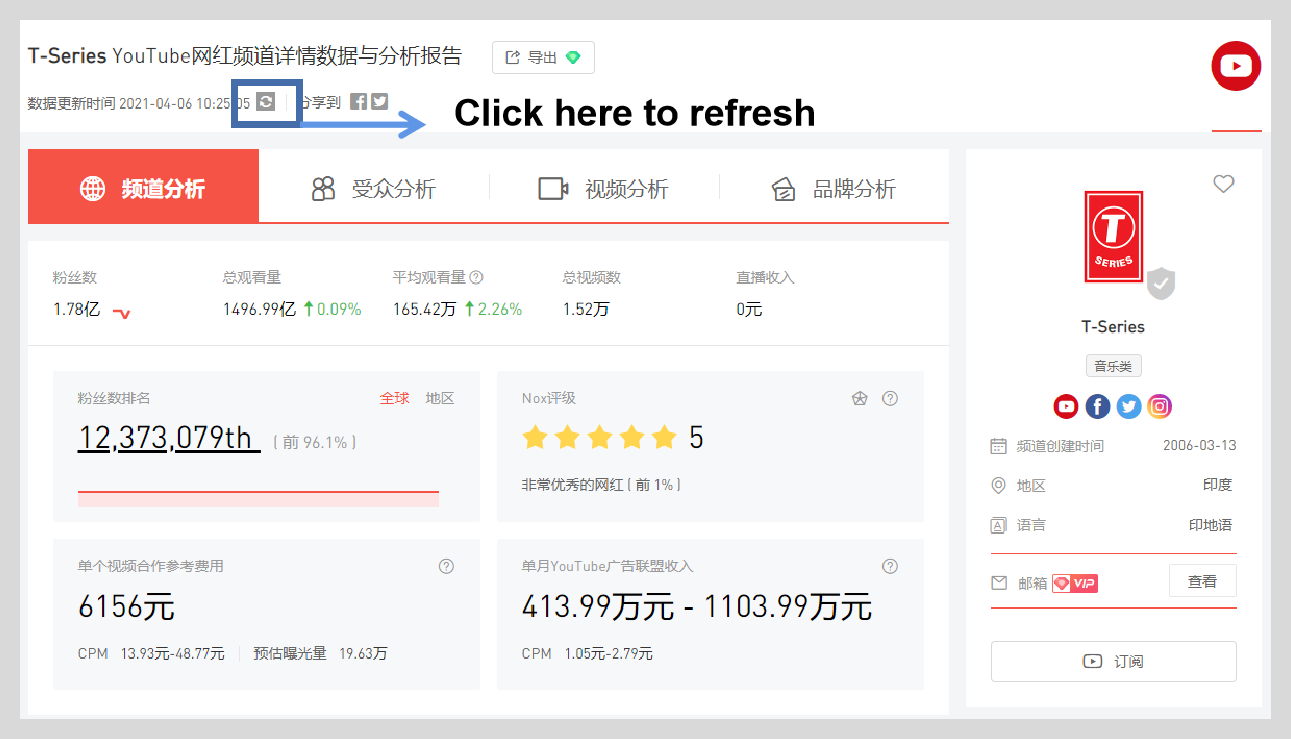Switch to the 品牌分析 tab
The image size is (1291, 739).
tap(833, 188)
